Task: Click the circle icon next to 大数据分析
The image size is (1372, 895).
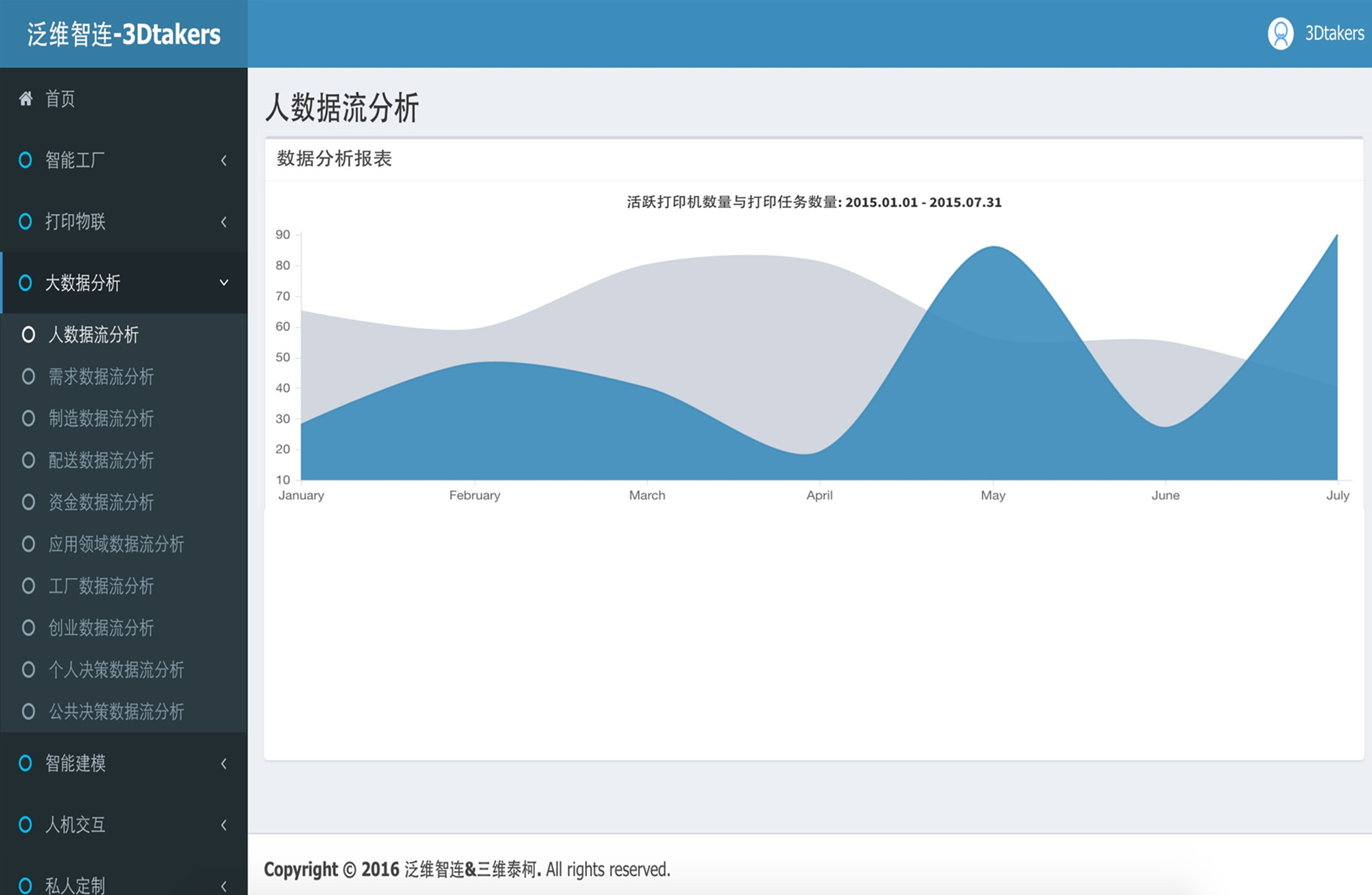Action: tap(25, 283)
